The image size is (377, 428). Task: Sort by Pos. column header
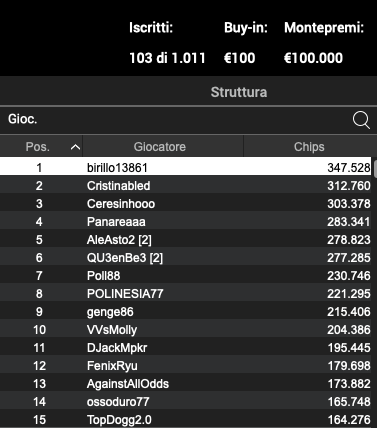coord(38,147)
